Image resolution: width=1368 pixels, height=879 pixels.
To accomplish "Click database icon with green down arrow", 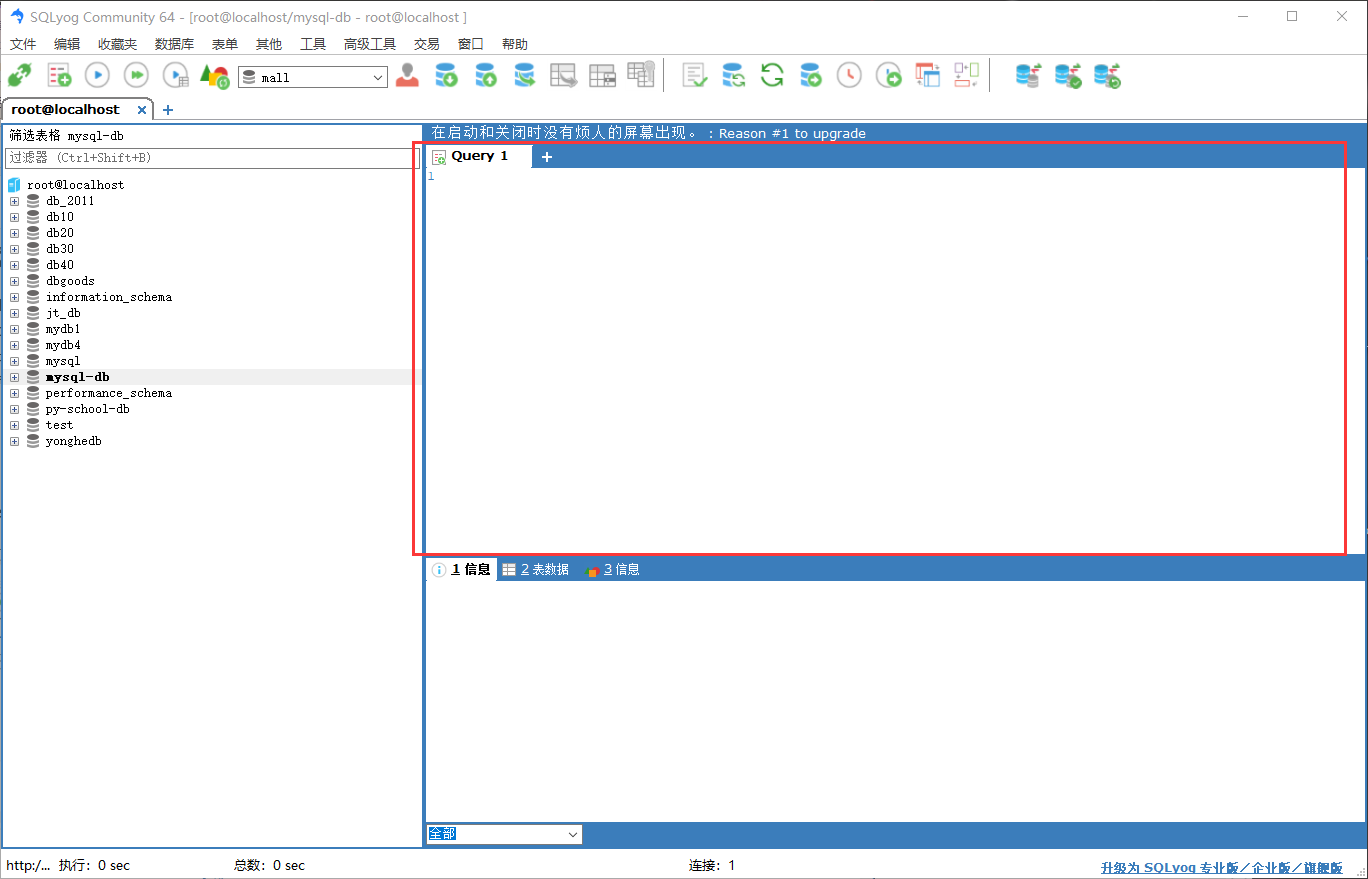I will pyautogui.click(x=446, y=76).
